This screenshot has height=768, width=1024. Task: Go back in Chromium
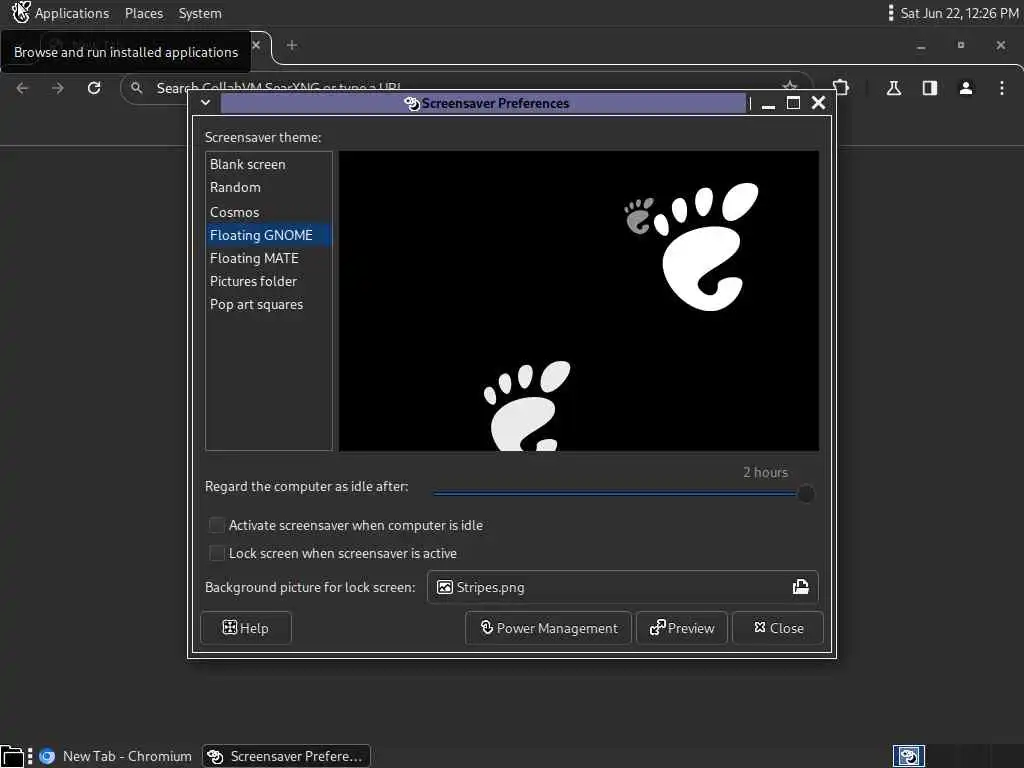tap(23, 88)
